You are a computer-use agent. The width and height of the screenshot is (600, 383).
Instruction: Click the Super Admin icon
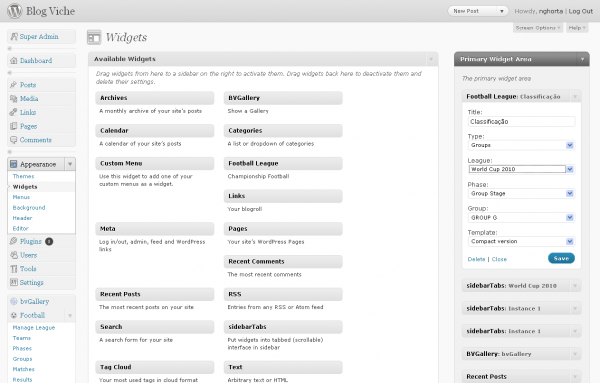point(14,36)
